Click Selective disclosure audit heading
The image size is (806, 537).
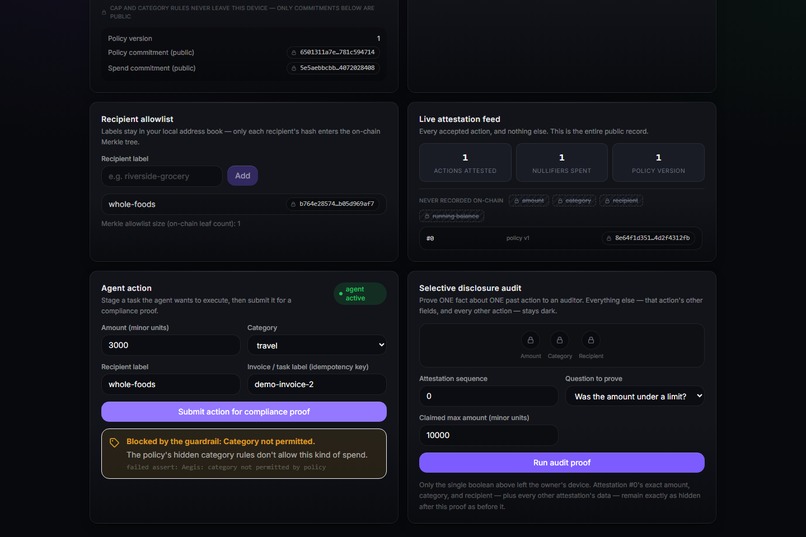coord(470,288)
